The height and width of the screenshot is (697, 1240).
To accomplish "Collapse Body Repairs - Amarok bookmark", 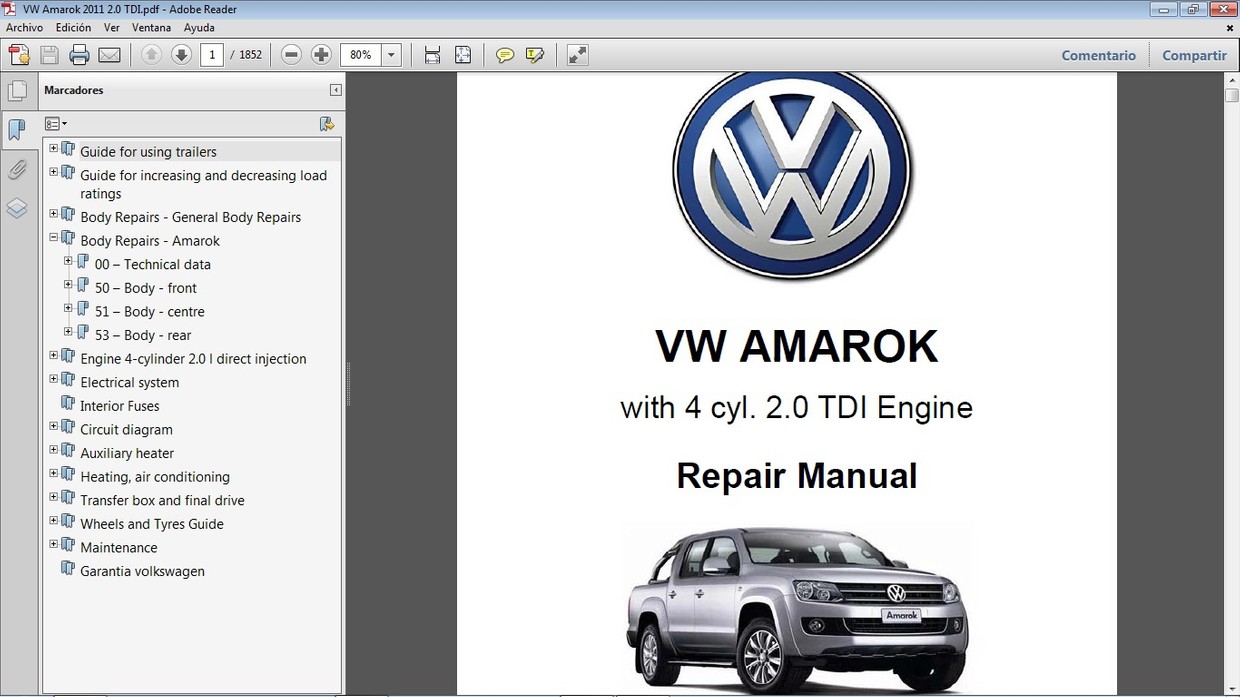I will [54, 237].
